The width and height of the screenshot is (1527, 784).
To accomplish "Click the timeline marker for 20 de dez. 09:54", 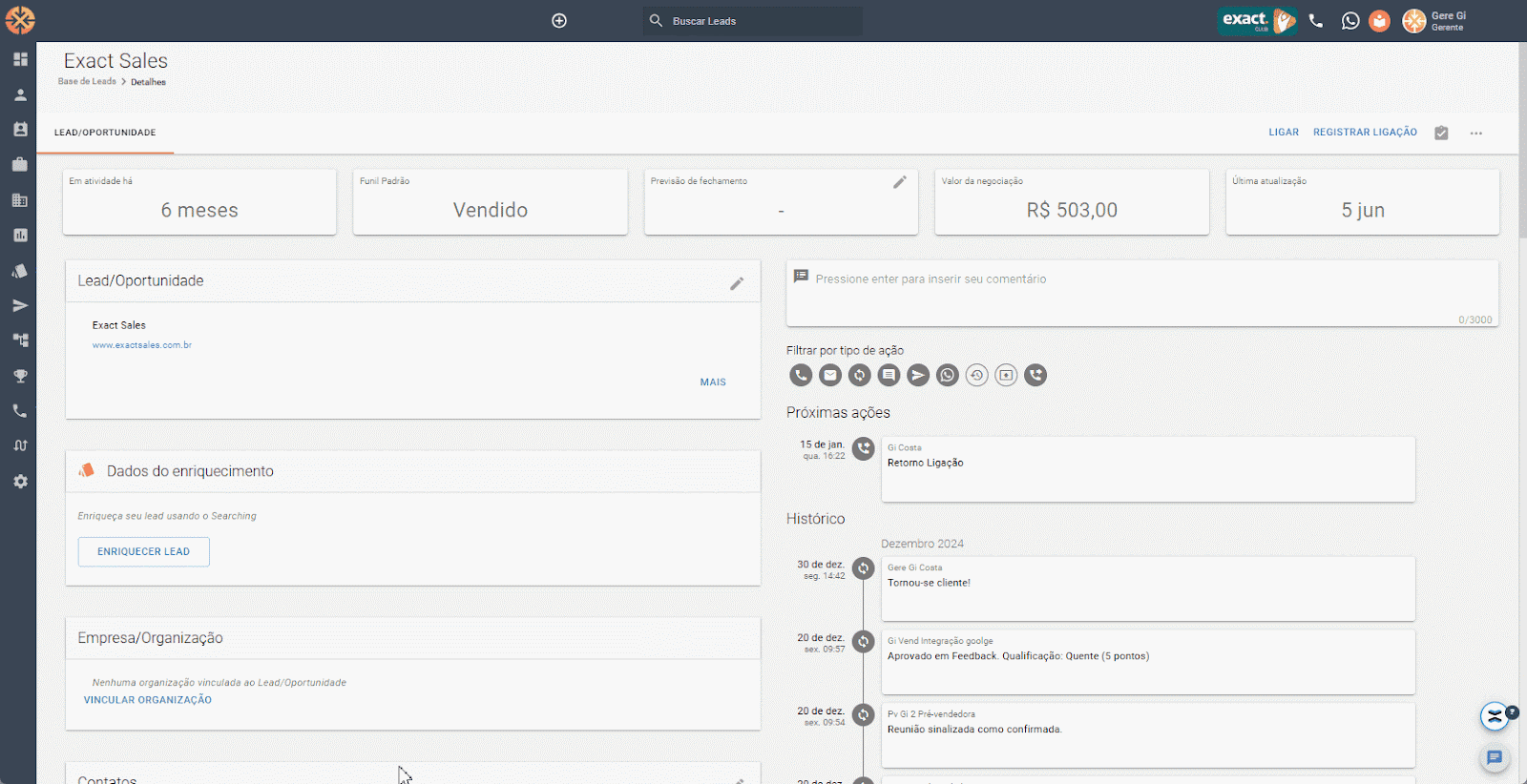I will (x=864, y=714).
